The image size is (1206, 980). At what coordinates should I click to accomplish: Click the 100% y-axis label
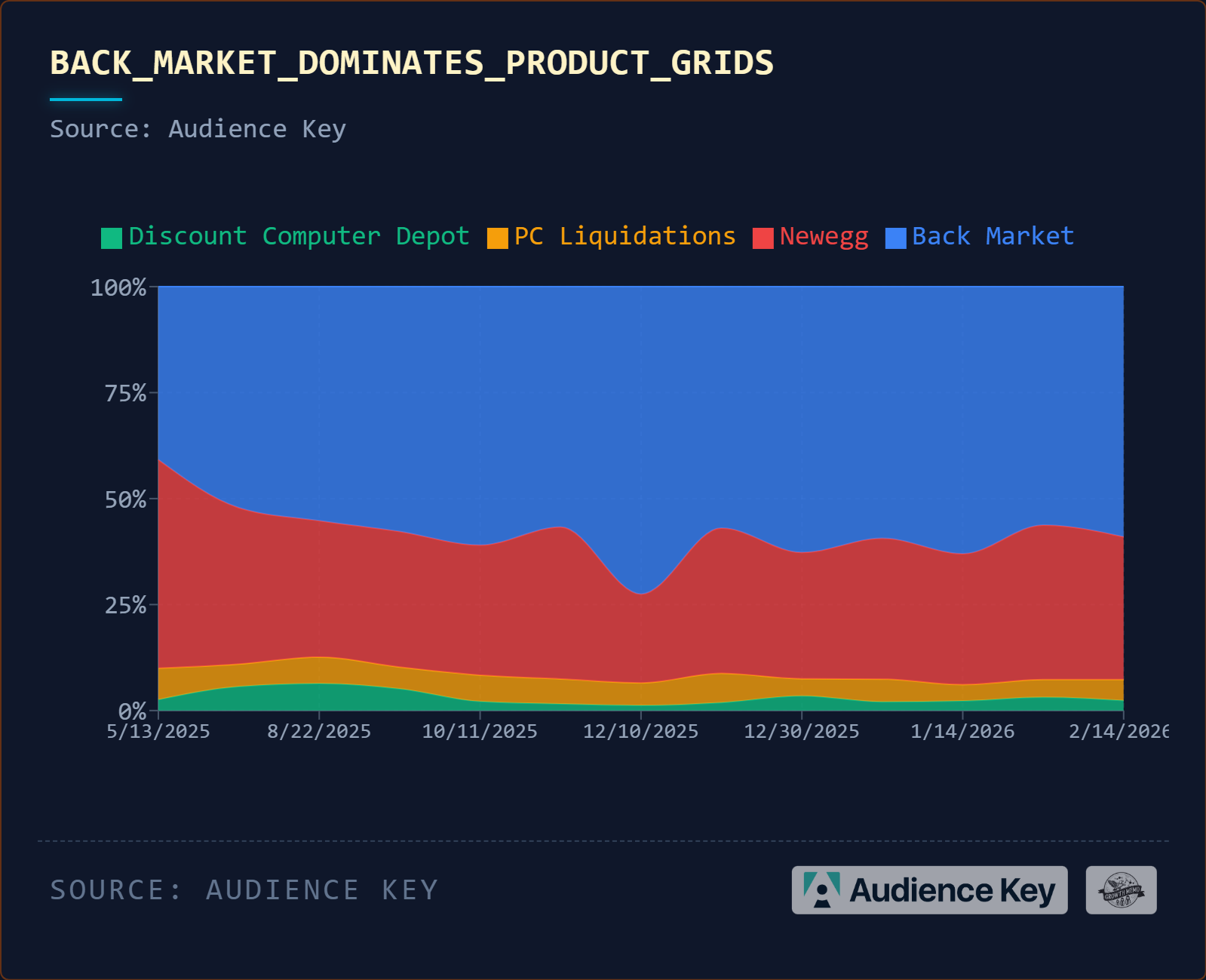(x=118, y=287)
